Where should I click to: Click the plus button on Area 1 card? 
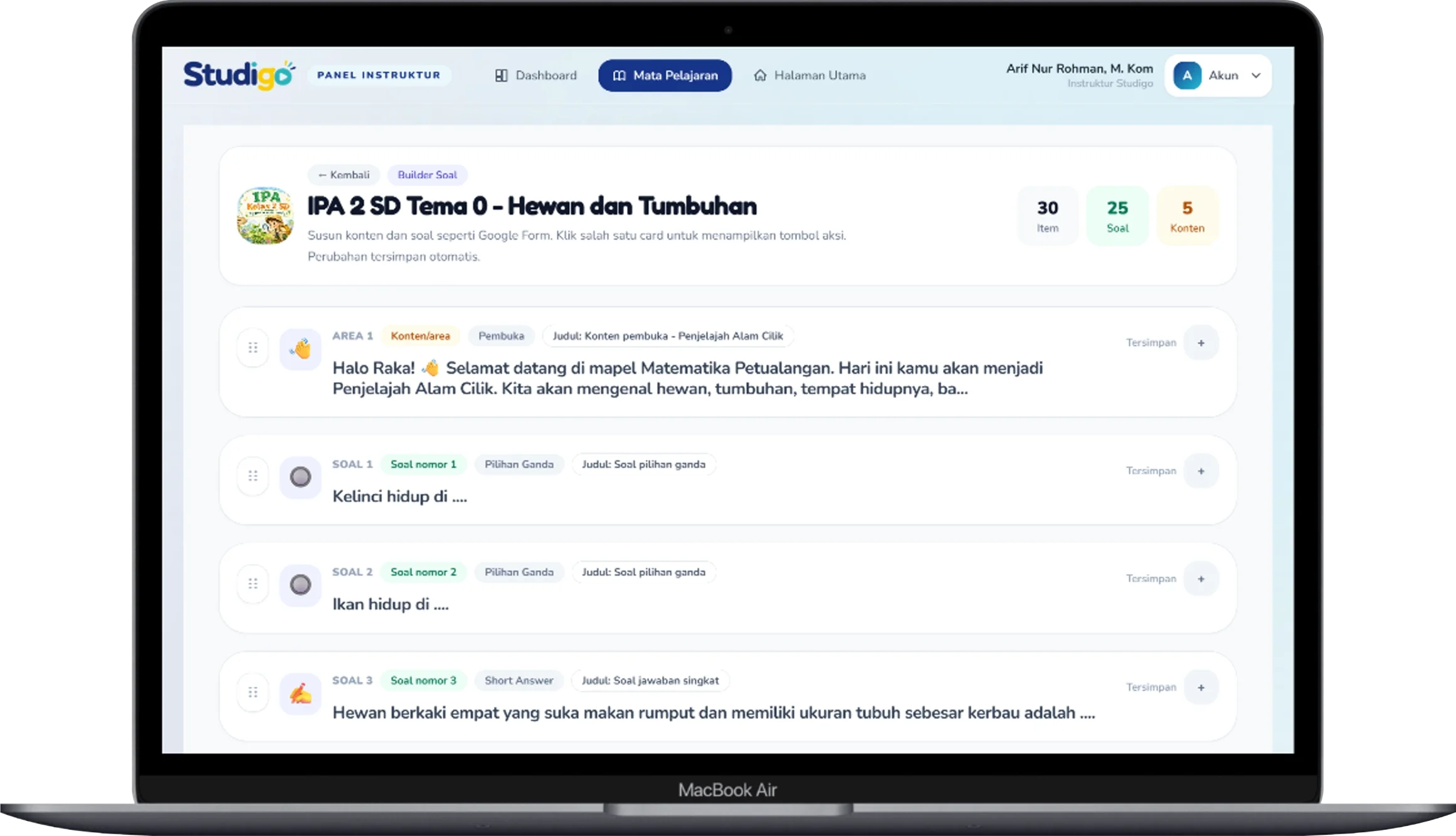tap(1201, 343)
